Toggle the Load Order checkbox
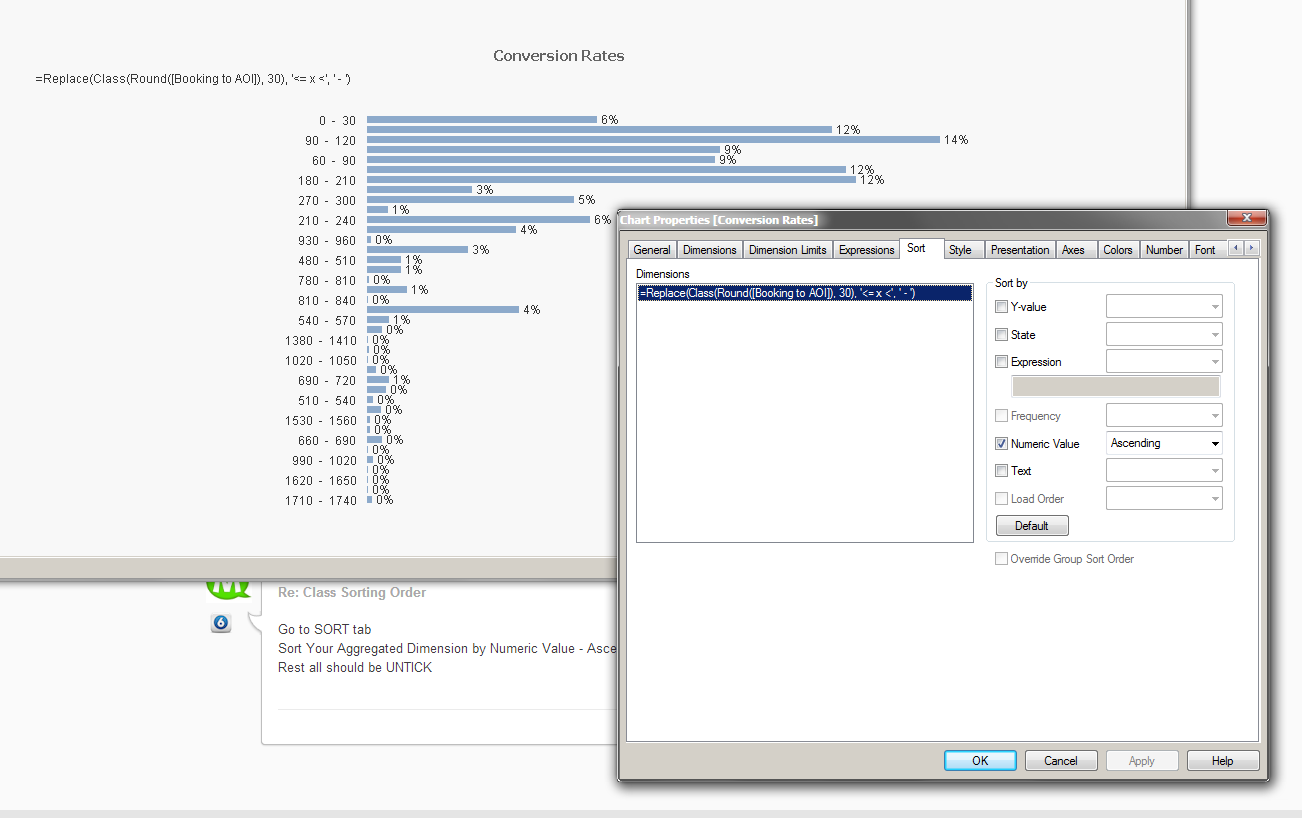 coord(1002,499)
